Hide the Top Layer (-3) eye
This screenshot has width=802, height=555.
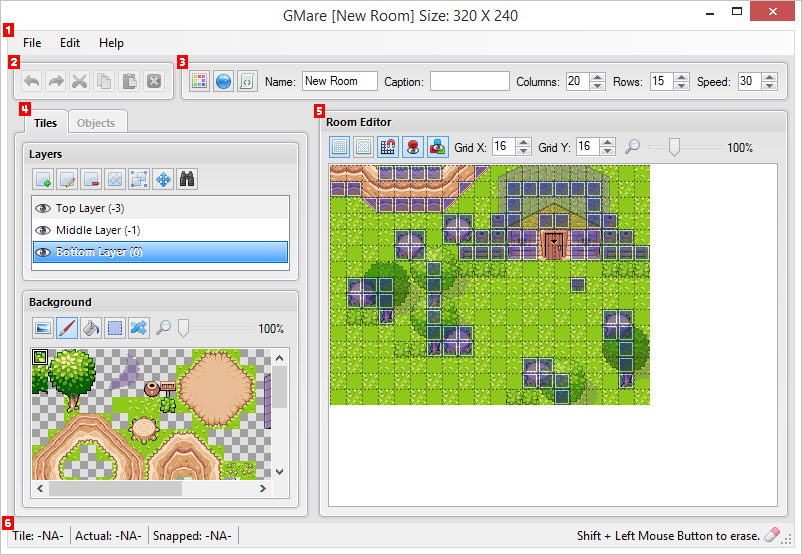(x=43, y=208)
